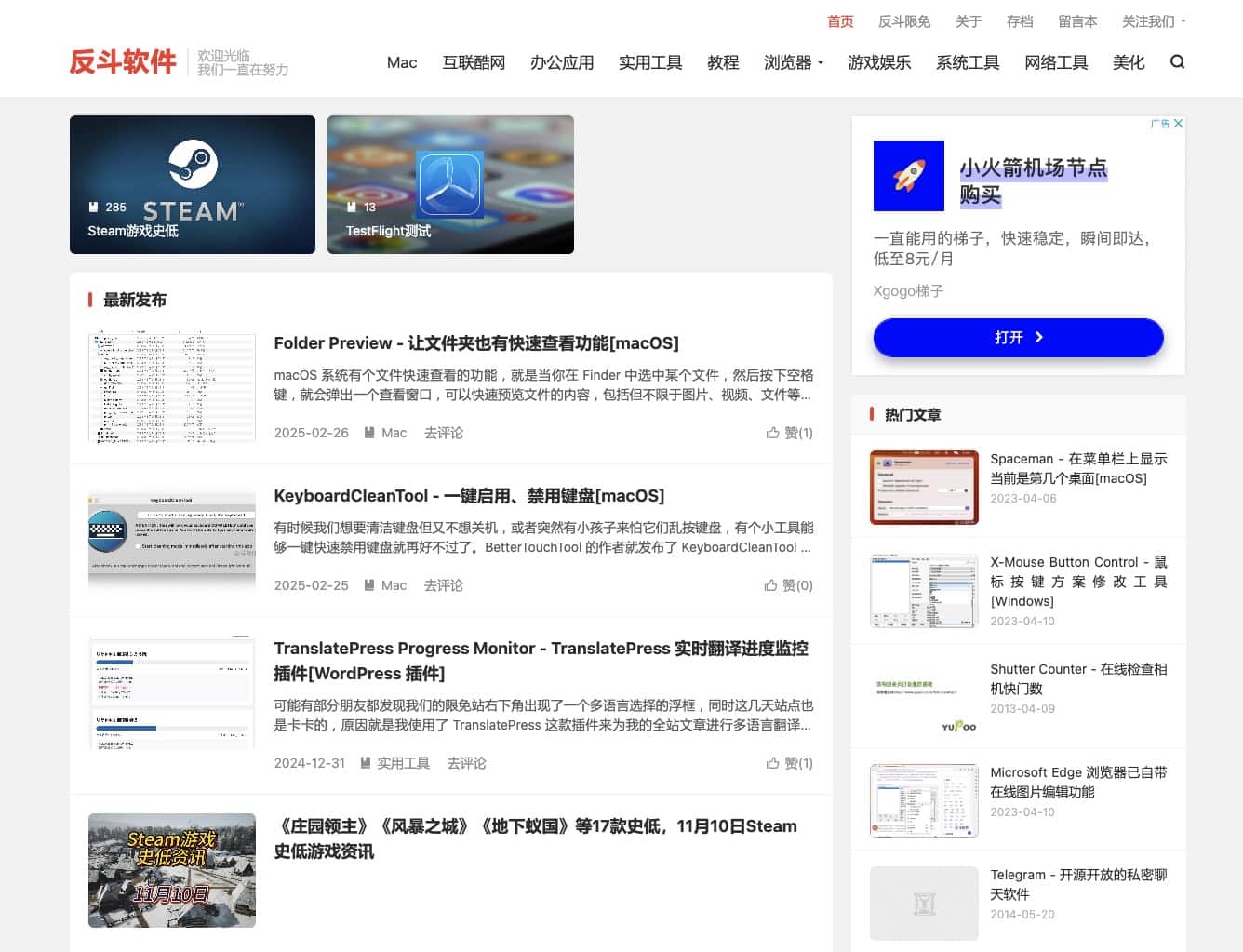
Task: Click the rocket icon in the sidebar ad
Action: coord(908,175)
